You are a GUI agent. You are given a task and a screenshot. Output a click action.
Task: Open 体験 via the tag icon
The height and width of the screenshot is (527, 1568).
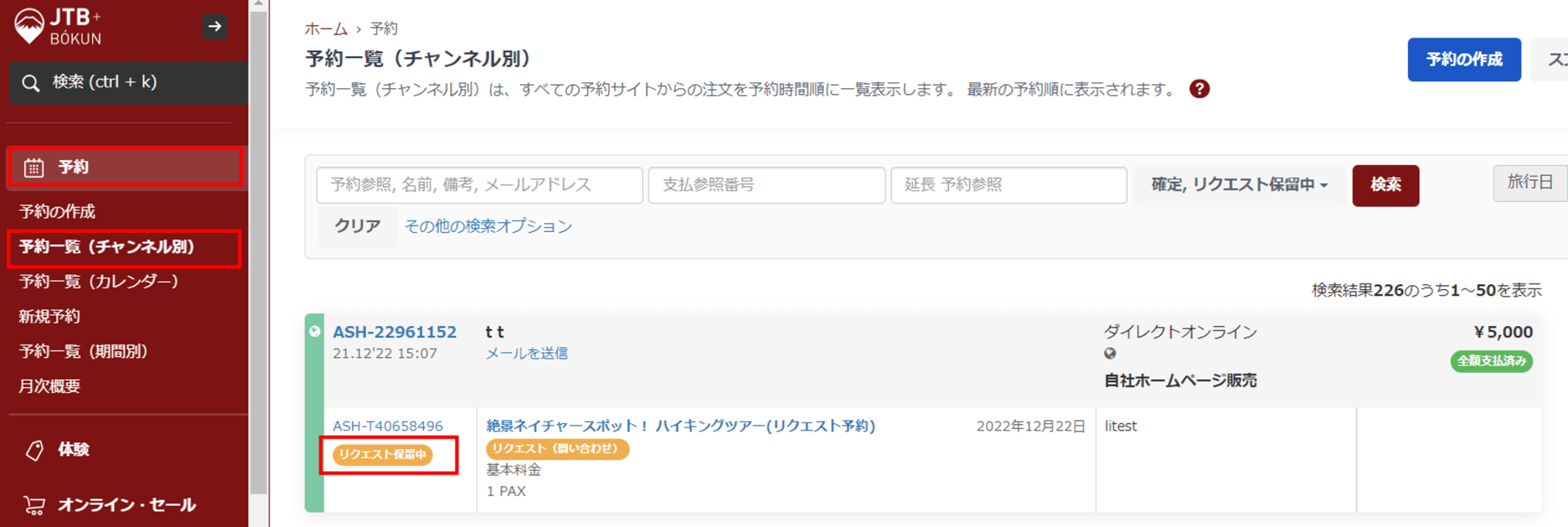[34, 450]
